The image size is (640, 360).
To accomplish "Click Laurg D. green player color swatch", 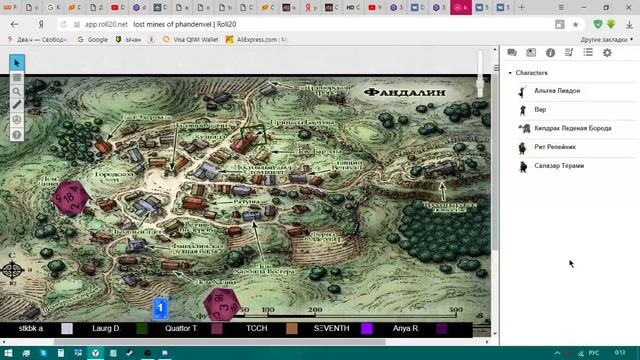I will tap(142, 329).
